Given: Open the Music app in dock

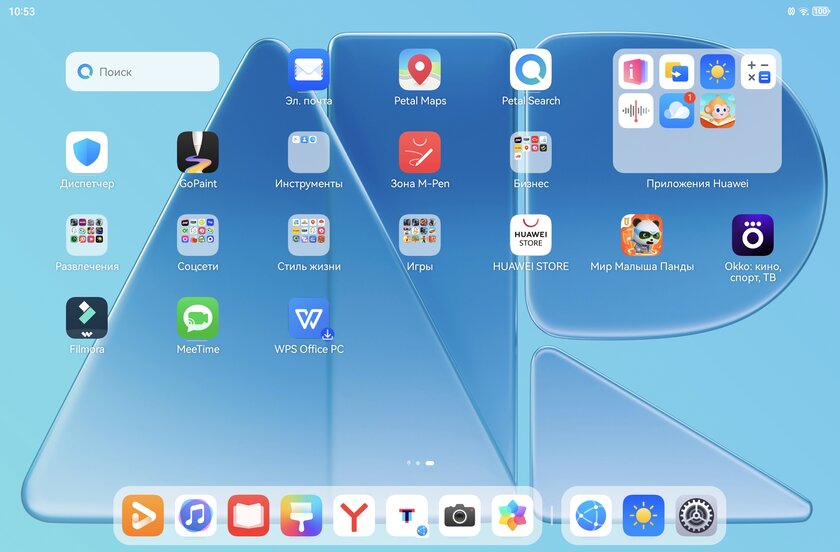Looking at the screenshot, I should tap(195, 516).
